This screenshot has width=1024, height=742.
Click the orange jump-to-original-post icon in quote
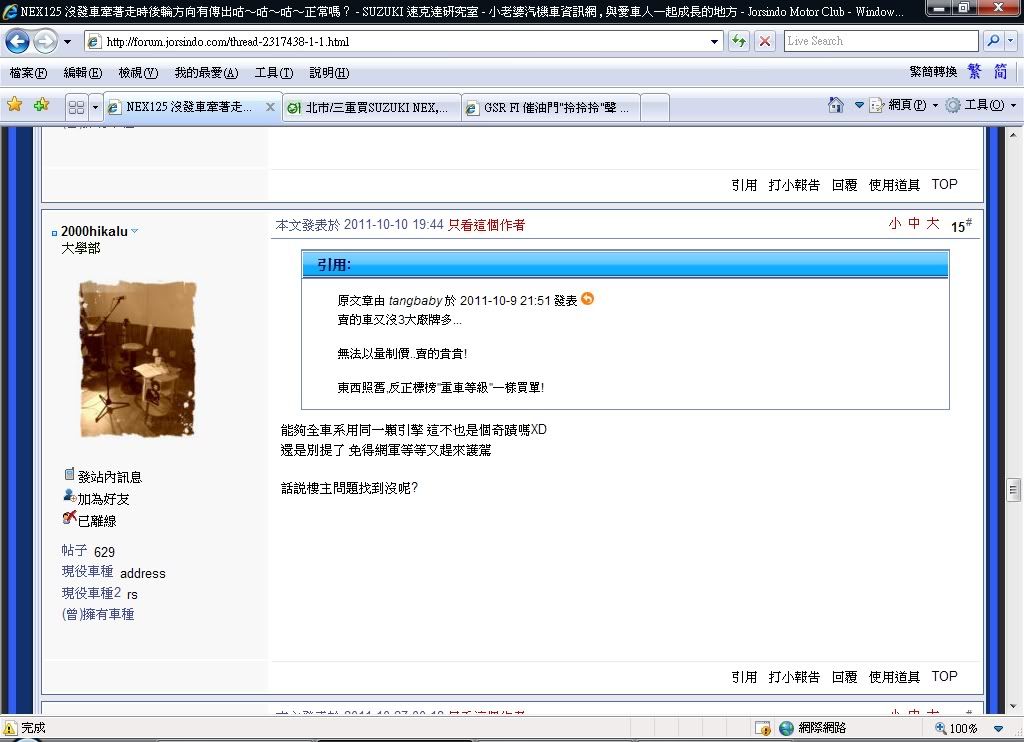588,299
